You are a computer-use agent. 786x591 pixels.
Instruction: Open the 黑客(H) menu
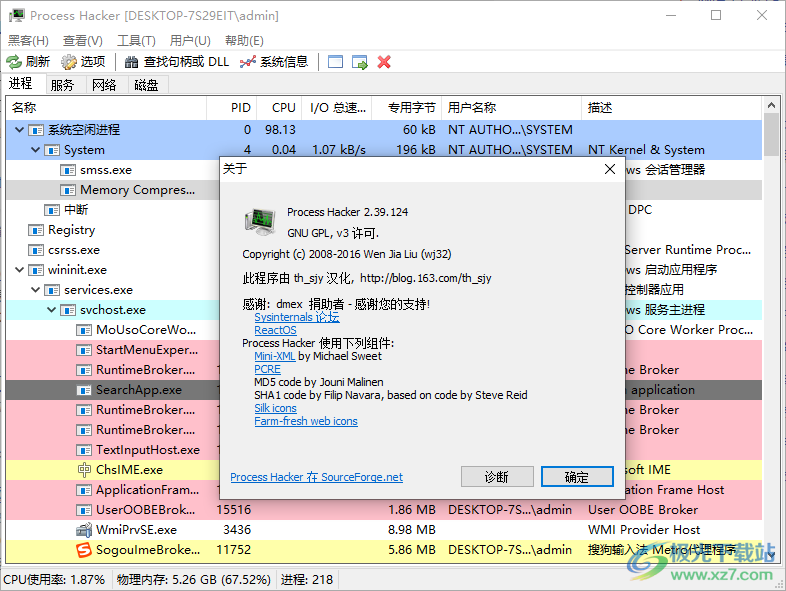pos(28,41)
